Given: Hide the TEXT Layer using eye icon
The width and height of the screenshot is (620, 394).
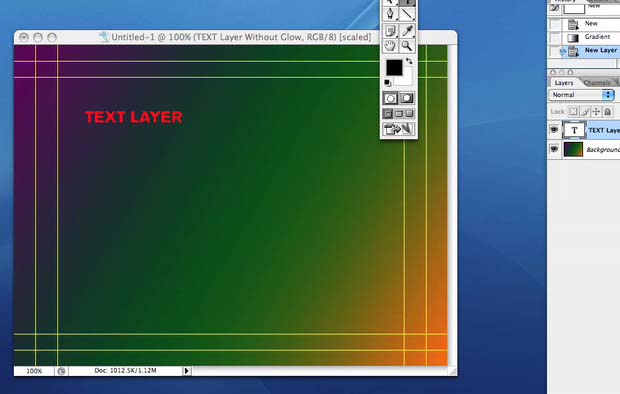Looking at the screenshot, I should pyautogui.click(x=554, y=130).
